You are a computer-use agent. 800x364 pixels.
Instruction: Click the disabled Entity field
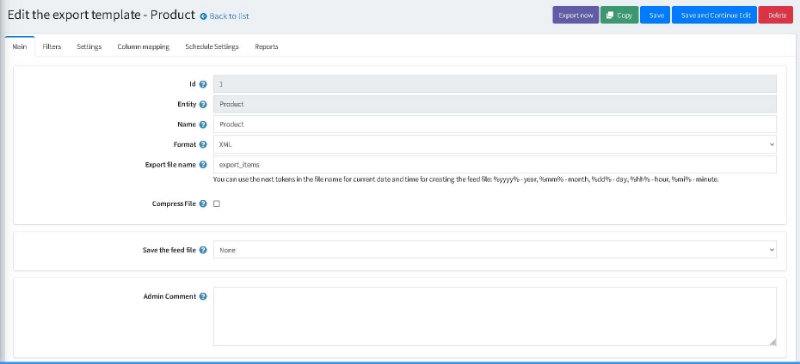pos(495,104)
